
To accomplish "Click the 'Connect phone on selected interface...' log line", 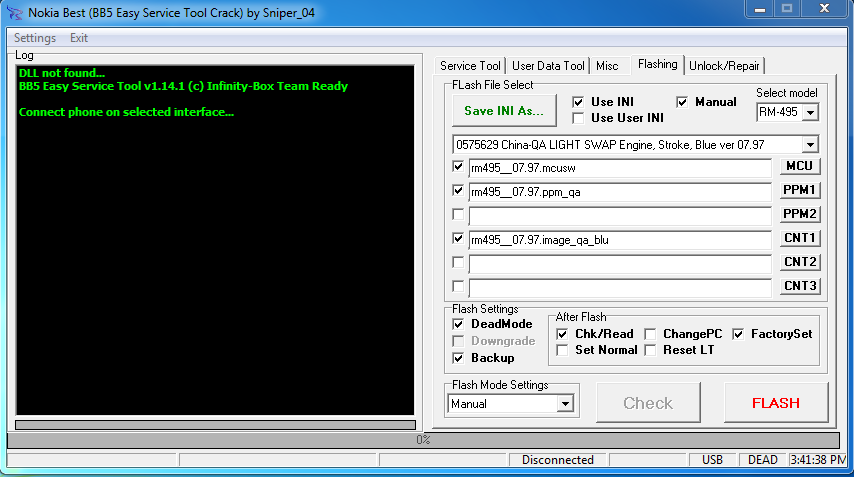I will point(126,112).
